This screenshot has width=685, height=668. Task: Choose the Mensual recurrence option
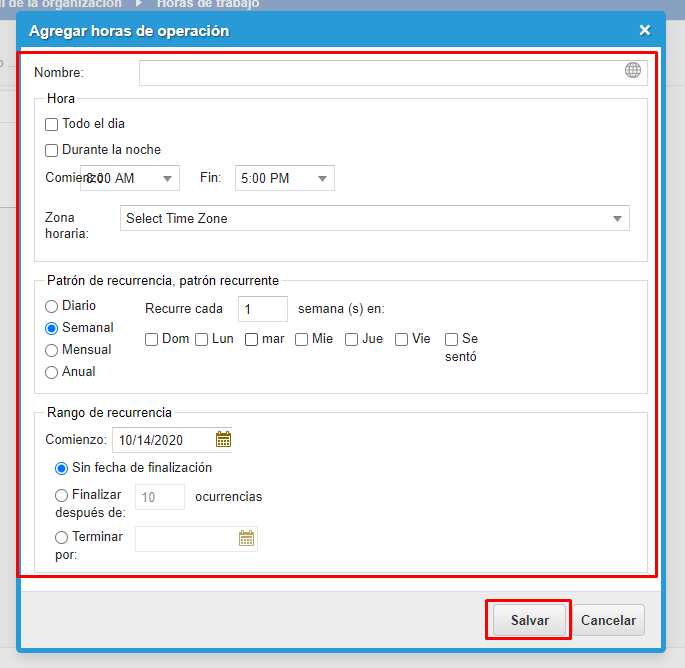pos(52,350)
